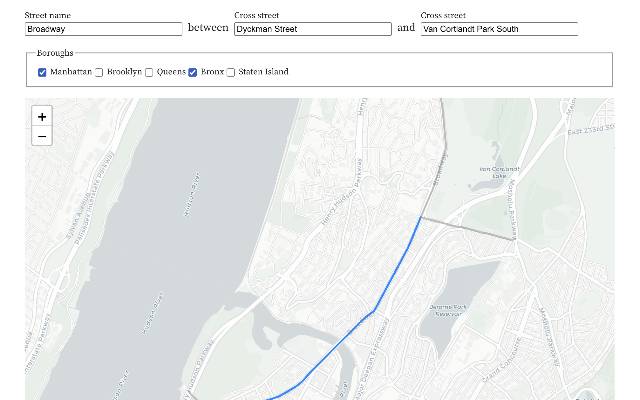Viewport: 640px width, 400px height.
Task: Click the Dyckman Street cross street field
Action: 312,29
